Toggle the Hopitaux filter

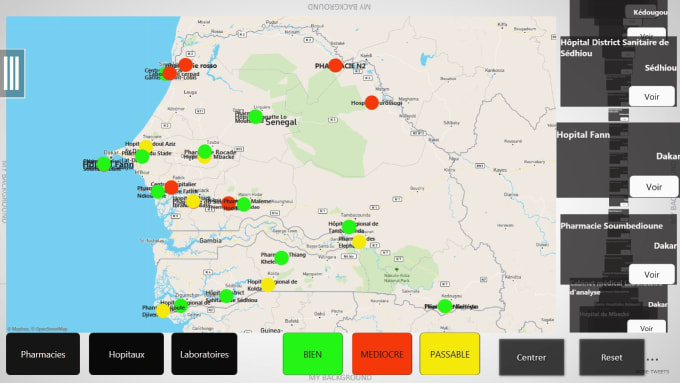pos(126,354)
